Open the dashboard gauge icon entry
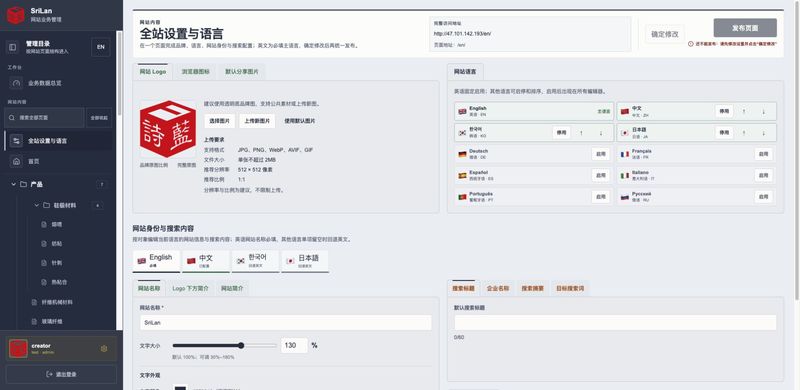The image size is (800, 390). coord(16,83)
